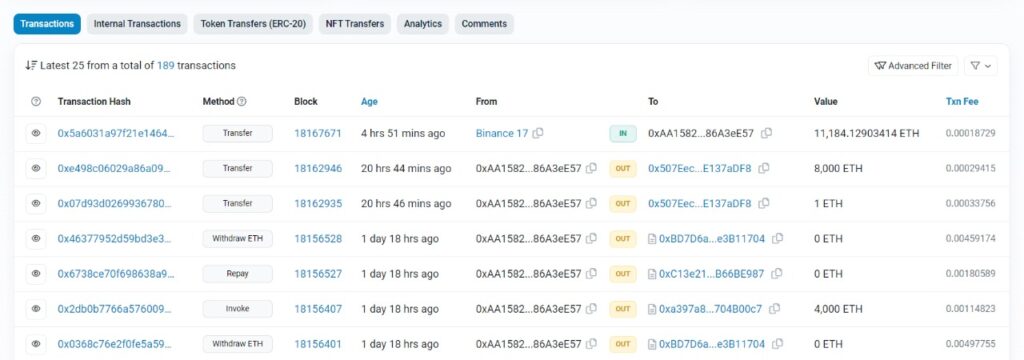Select the 4 hrs 51 mins ago age
The height and width of the screenshot is (360, 1024).
pos(403,133)
